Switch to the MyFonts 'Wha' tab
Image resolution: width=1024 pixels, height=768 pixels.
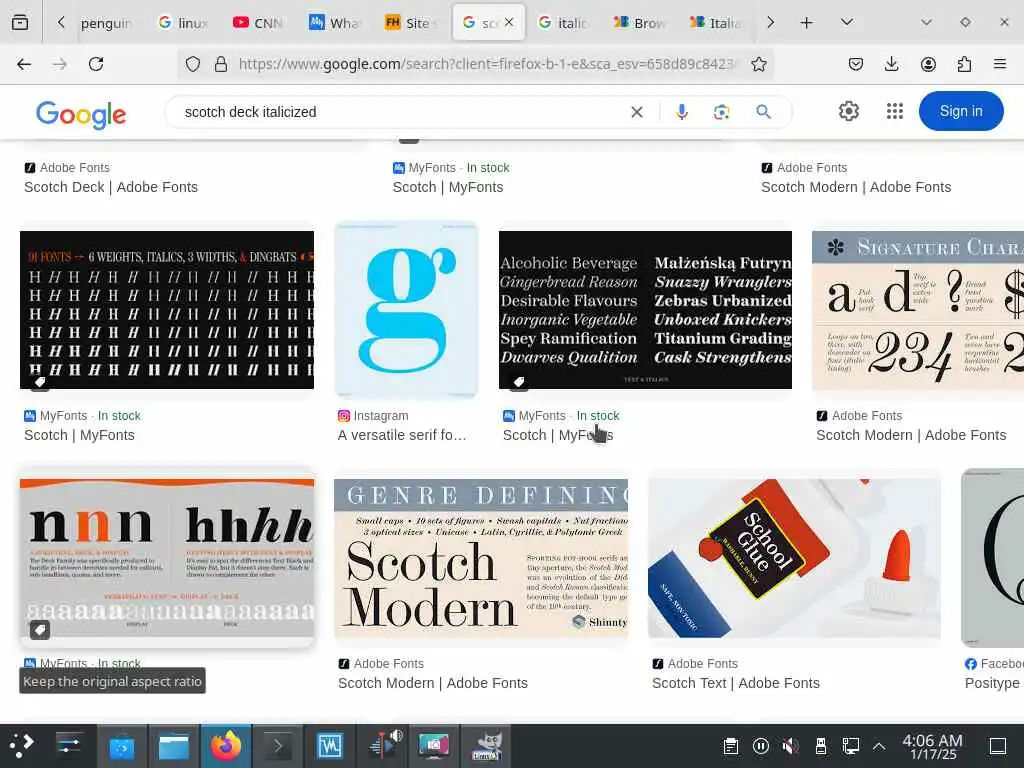point(335,23)
